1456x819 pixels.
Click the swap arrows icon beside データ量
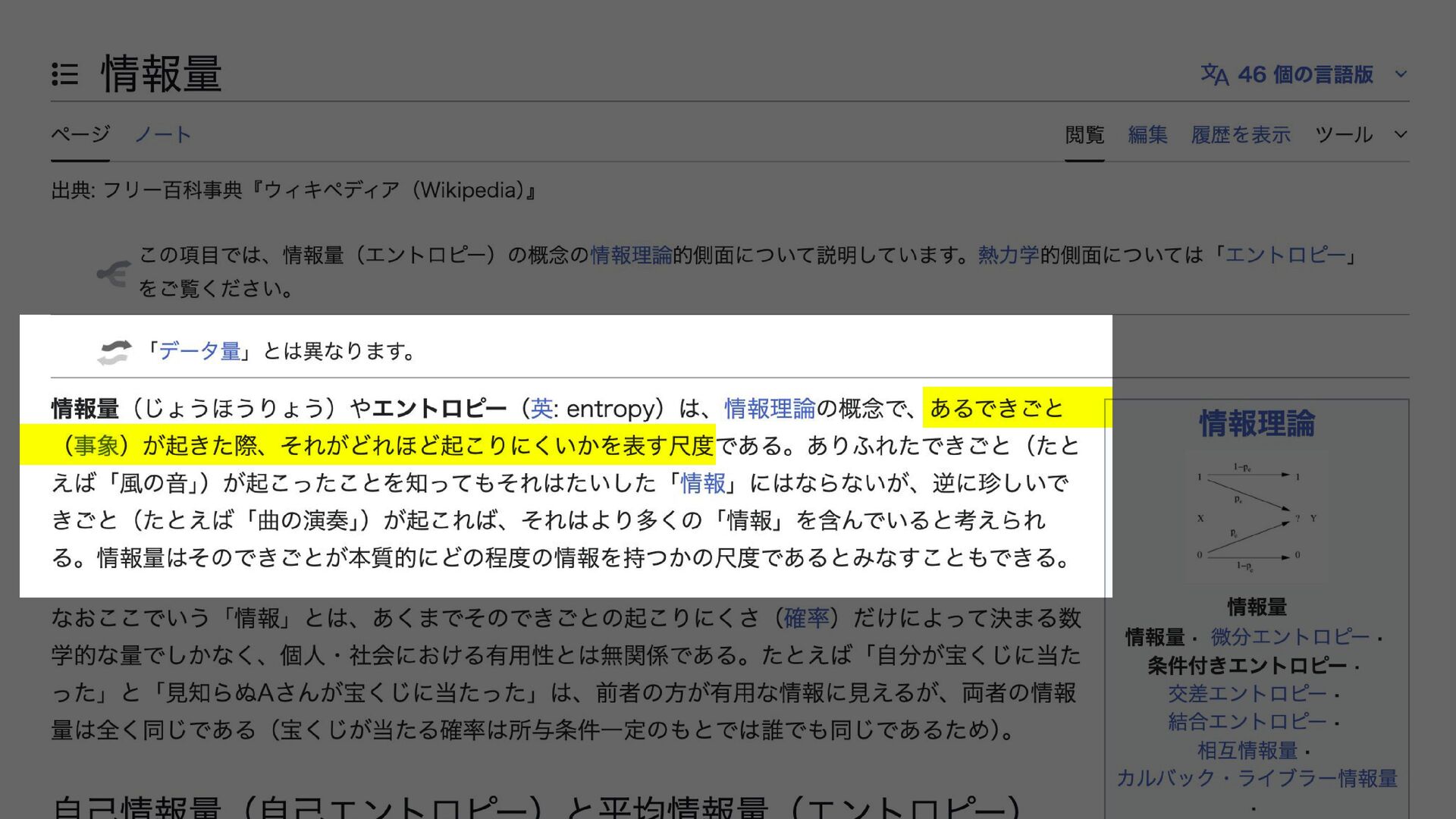click(114, 352)
